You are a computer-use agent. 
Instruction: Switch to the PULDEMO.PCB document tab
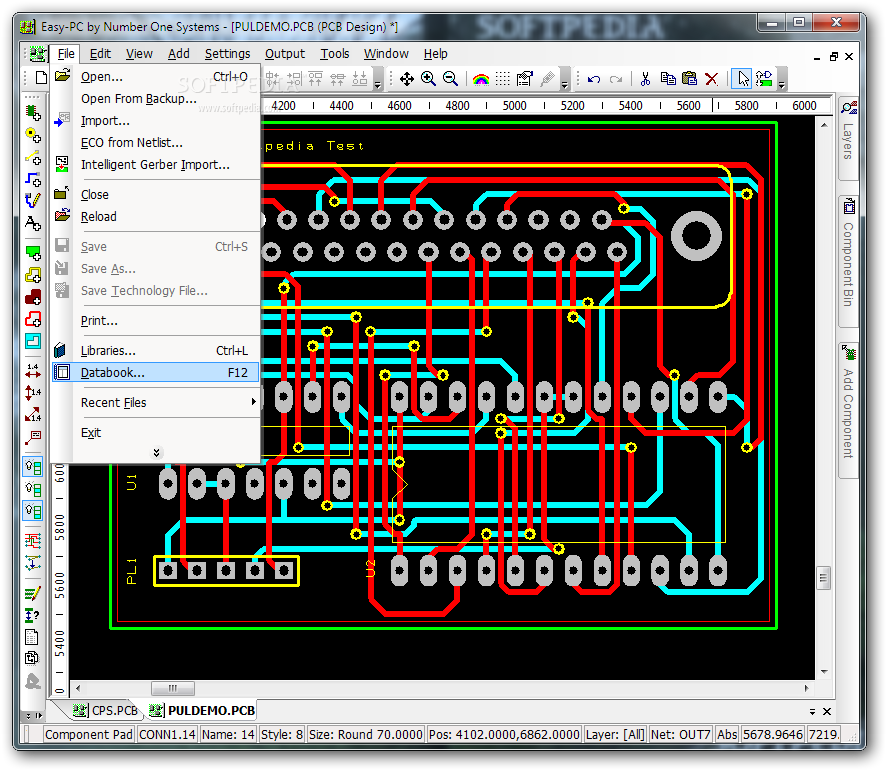click(202, 710)
